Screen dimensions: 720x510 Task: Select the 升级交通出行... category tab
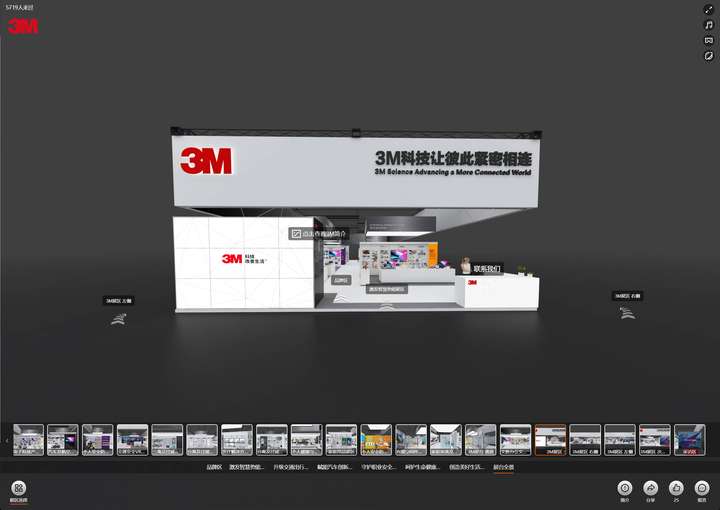pos(291,467)
